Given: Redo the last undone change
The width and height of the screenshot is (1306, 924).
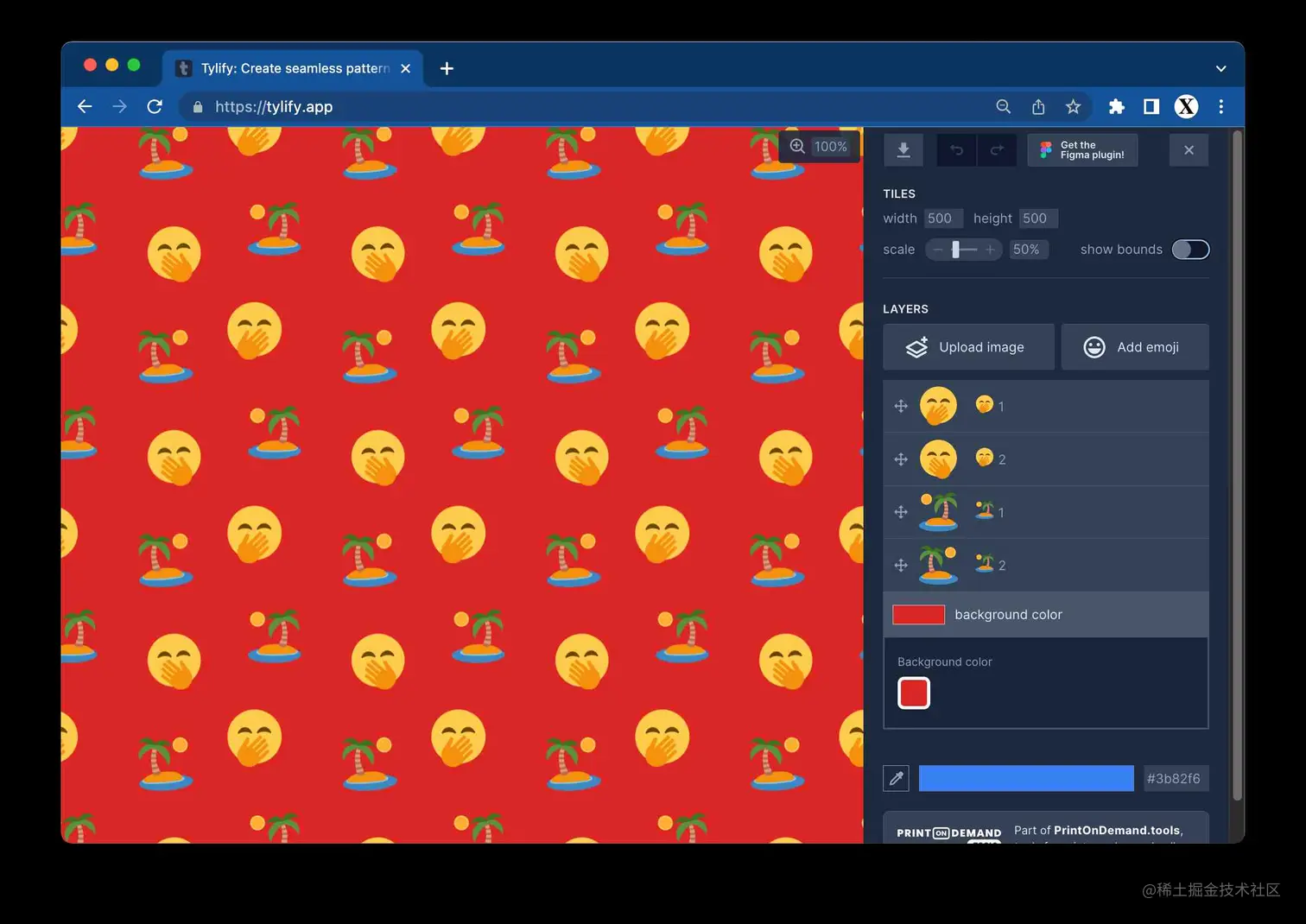Looking at the screenshot, I should pyautogui.click(x=997, y=149).
